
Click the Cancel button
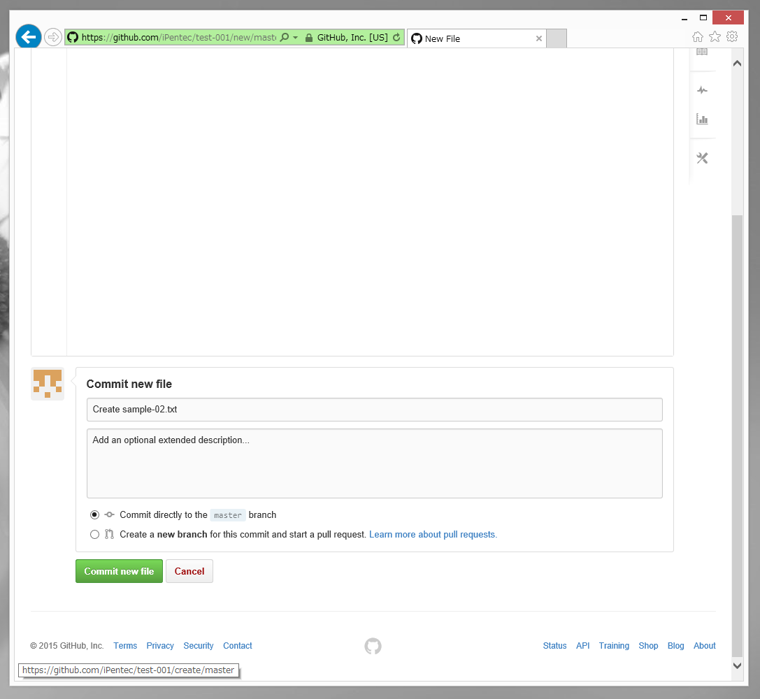coord(190,571)
